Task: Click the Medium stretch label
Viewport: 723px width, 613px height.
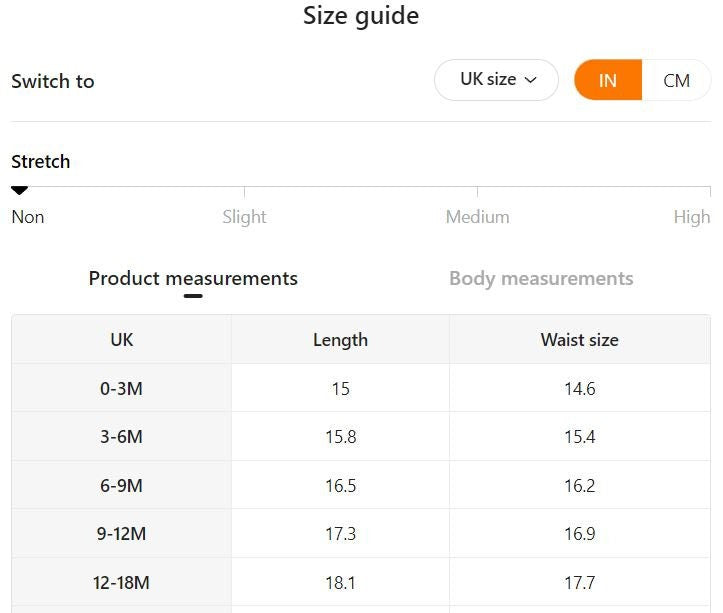Action: [477, 217]
